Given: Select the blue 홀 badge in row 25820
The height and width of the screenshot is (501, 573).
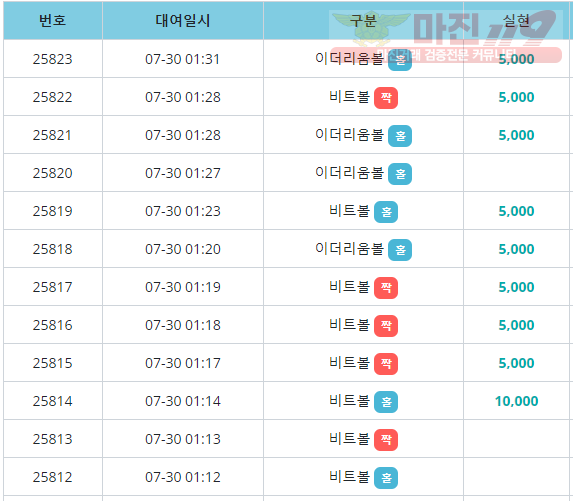Looking at the screenshot, I should click(400, 174).
